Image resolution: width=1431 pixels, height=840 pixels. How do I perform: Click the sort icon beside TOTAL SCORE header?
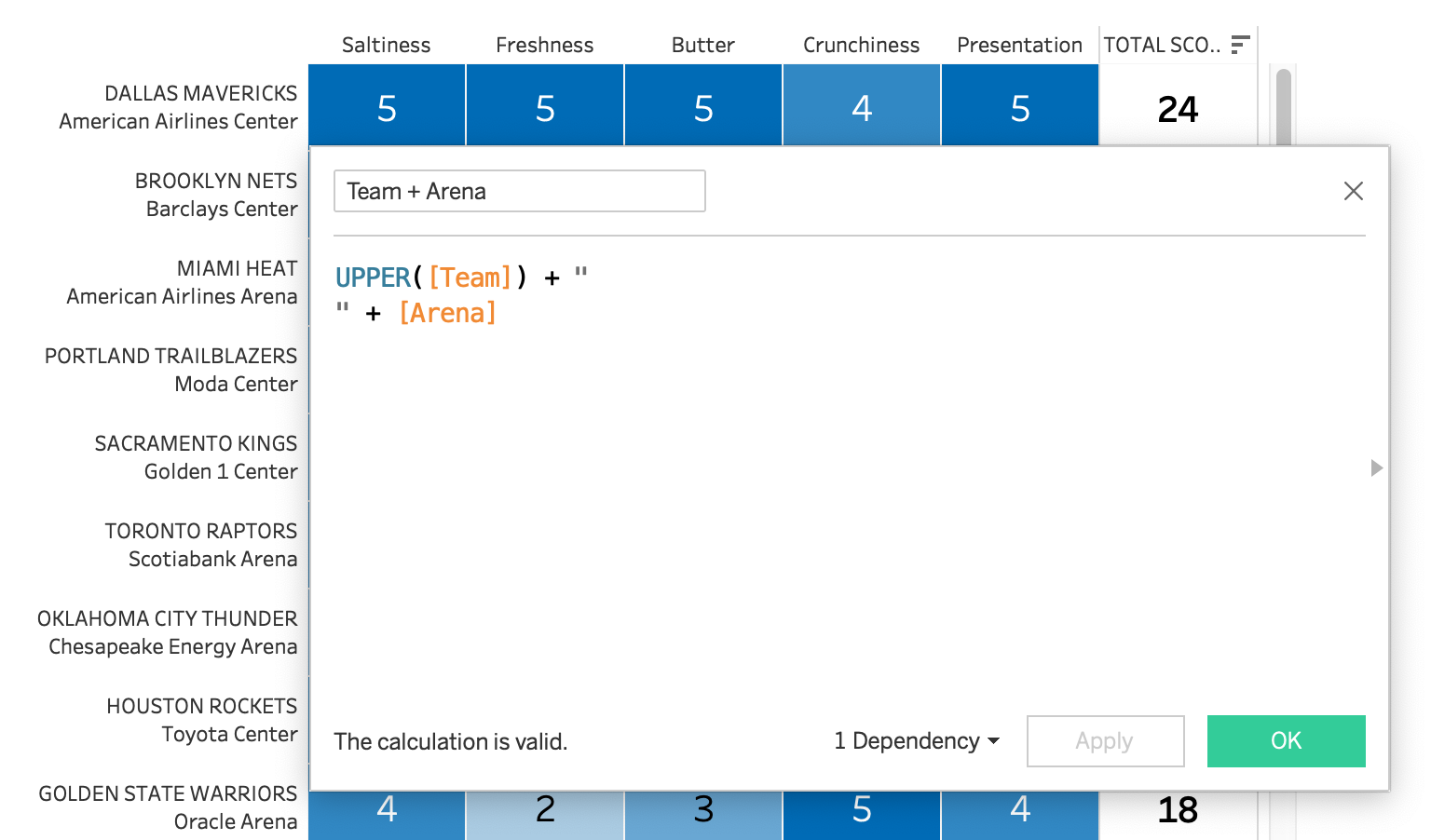pyautogui.click(x=1240, y=45)
